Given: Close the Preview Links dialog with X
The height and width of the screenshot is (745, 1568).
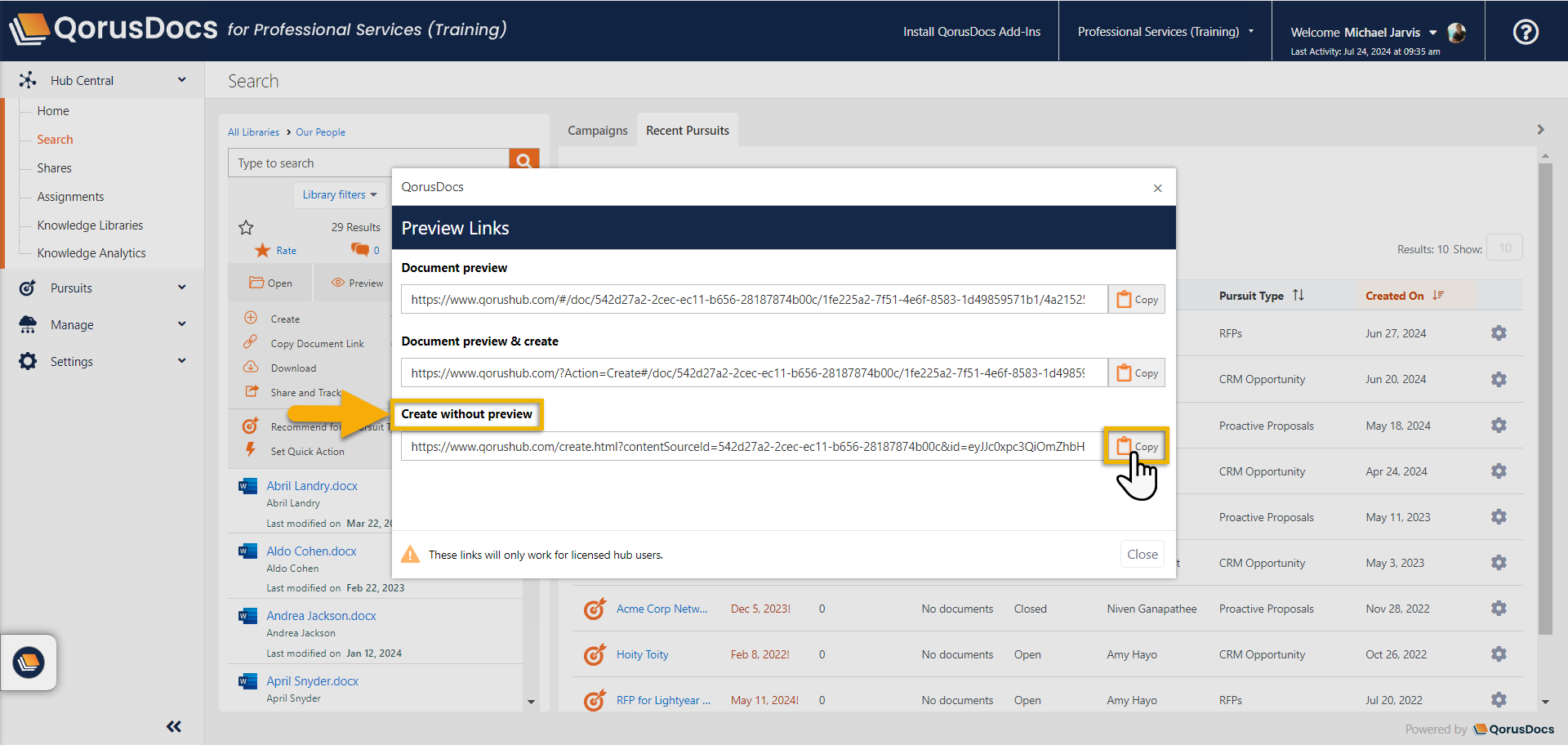Looking at the screenshot, I should pos(1157,188).
